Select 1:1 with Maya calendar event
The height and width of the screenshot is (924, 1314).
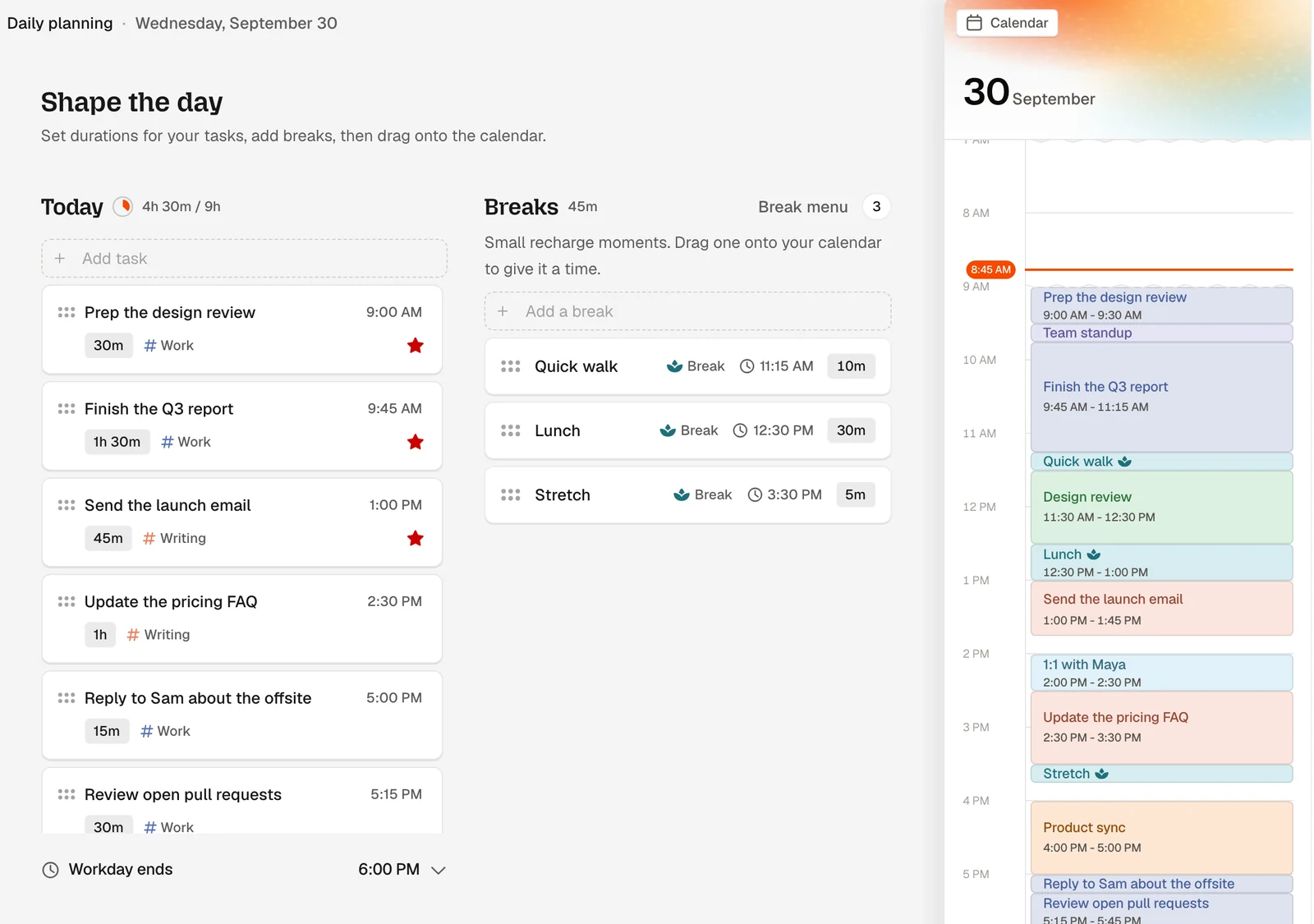(1161, 673)
